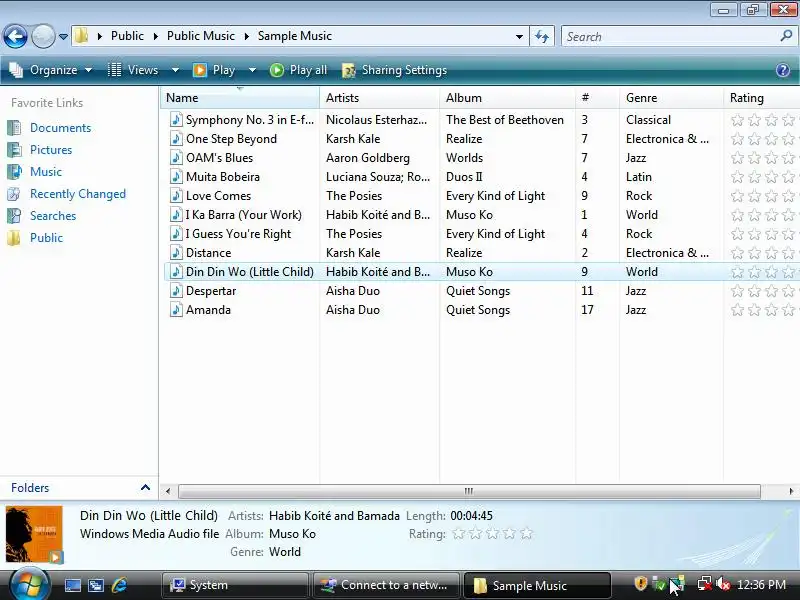This screenshot has height=600, width=800.
Task: Set rating stars for Symphony No. 3 row
Action: point(764,120)
